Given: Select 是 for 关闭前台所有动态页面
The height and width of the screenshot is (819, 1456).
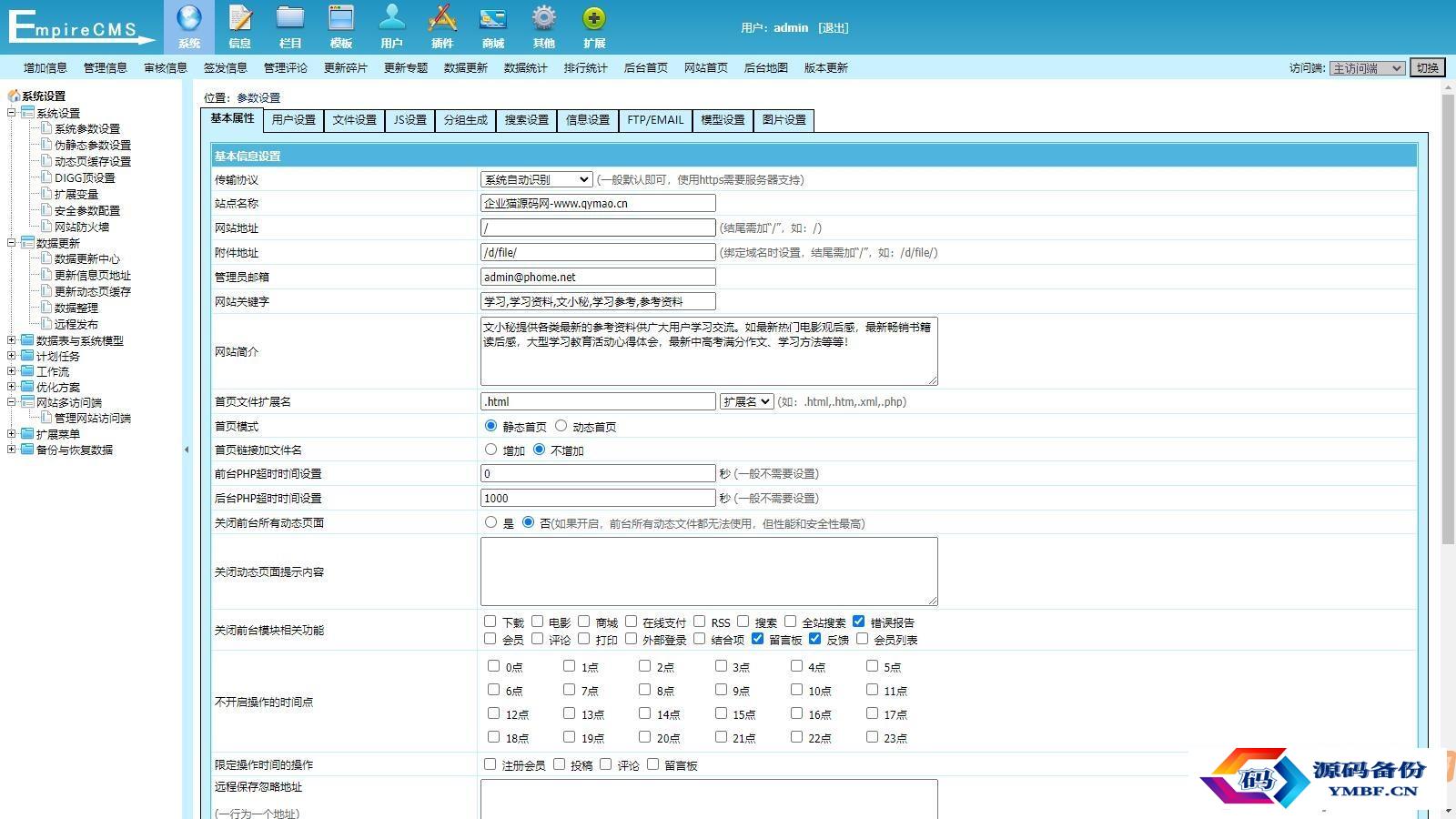Looking at the screenshot, I should 490,521.
